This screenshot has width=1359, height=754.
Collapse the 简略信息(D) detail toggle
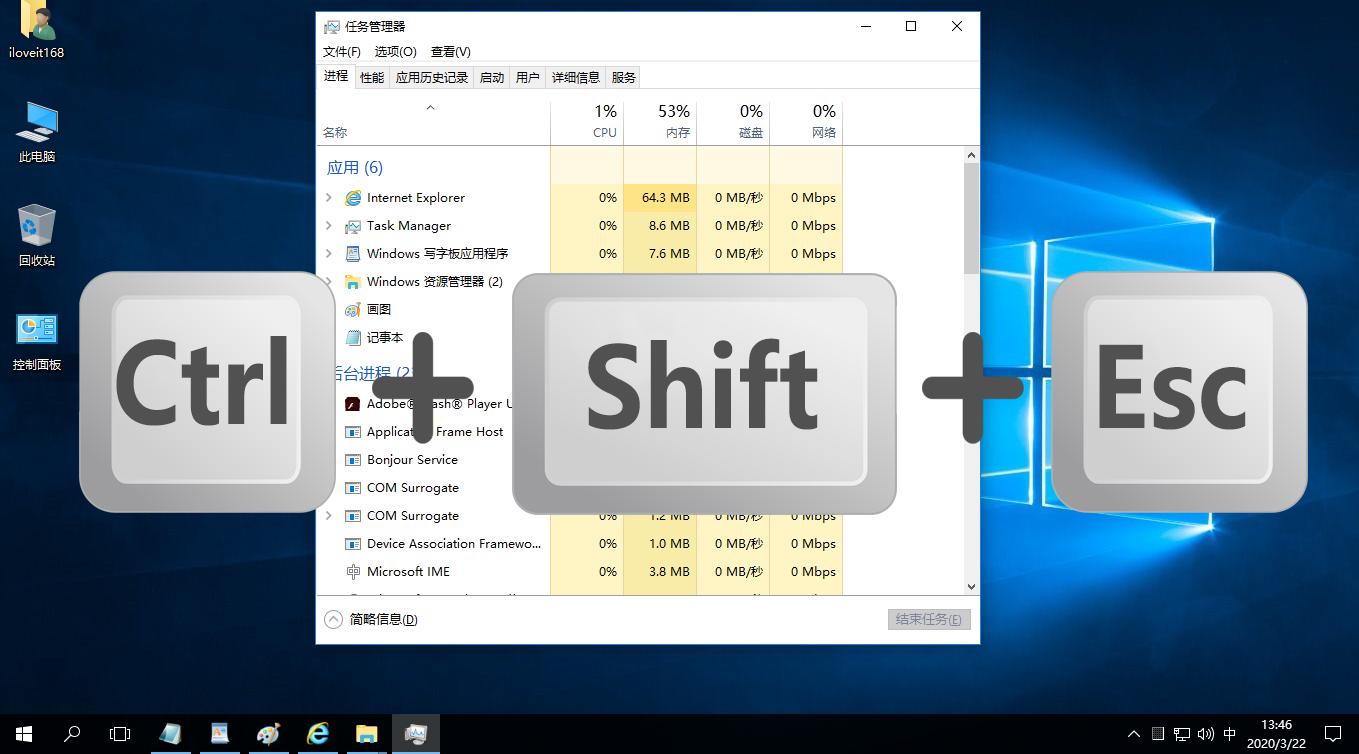333,619
